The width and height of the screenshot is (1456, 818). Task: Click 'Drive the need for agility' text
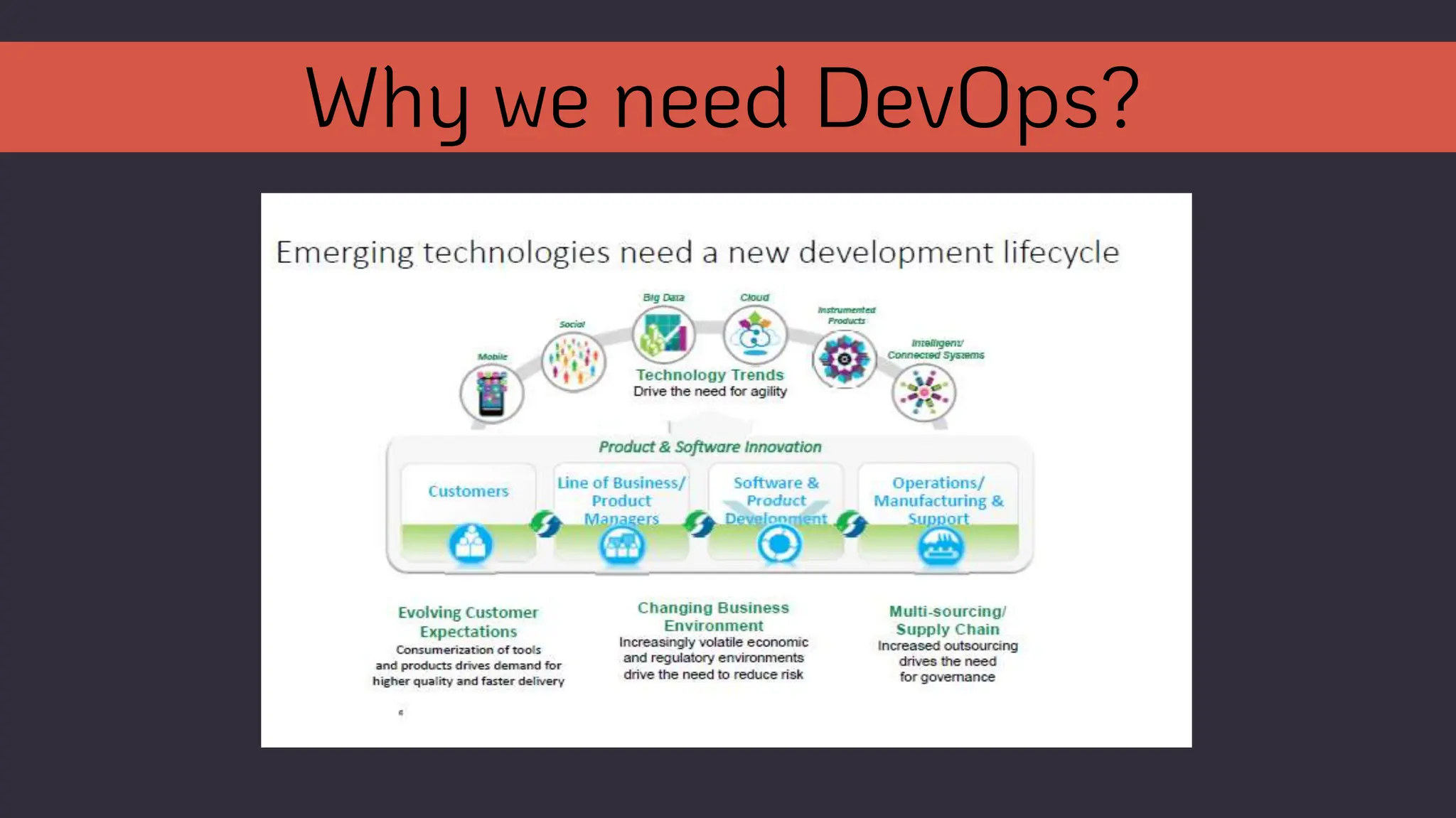[x=710, y=392]
